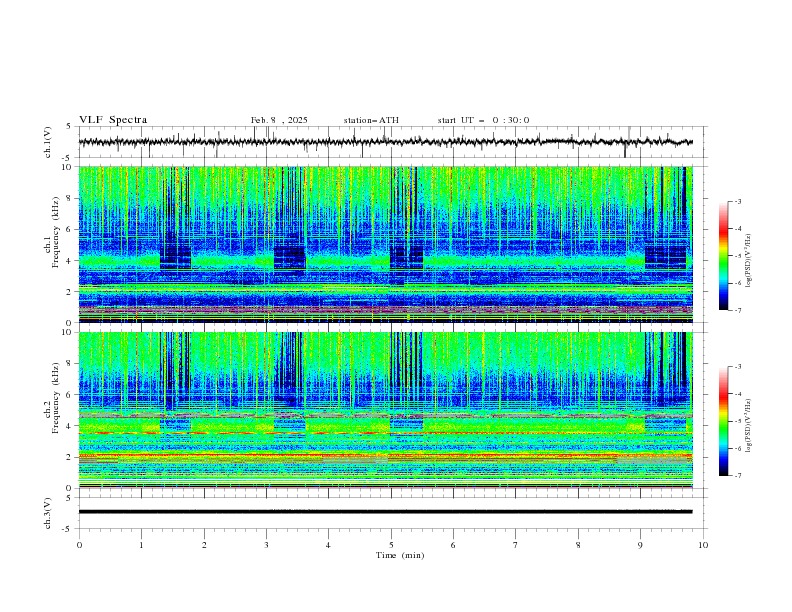Click the "ch.1(V)" axis label
Image resolution: width=792 pixels, height=612 pixels.
click(48, 142)
